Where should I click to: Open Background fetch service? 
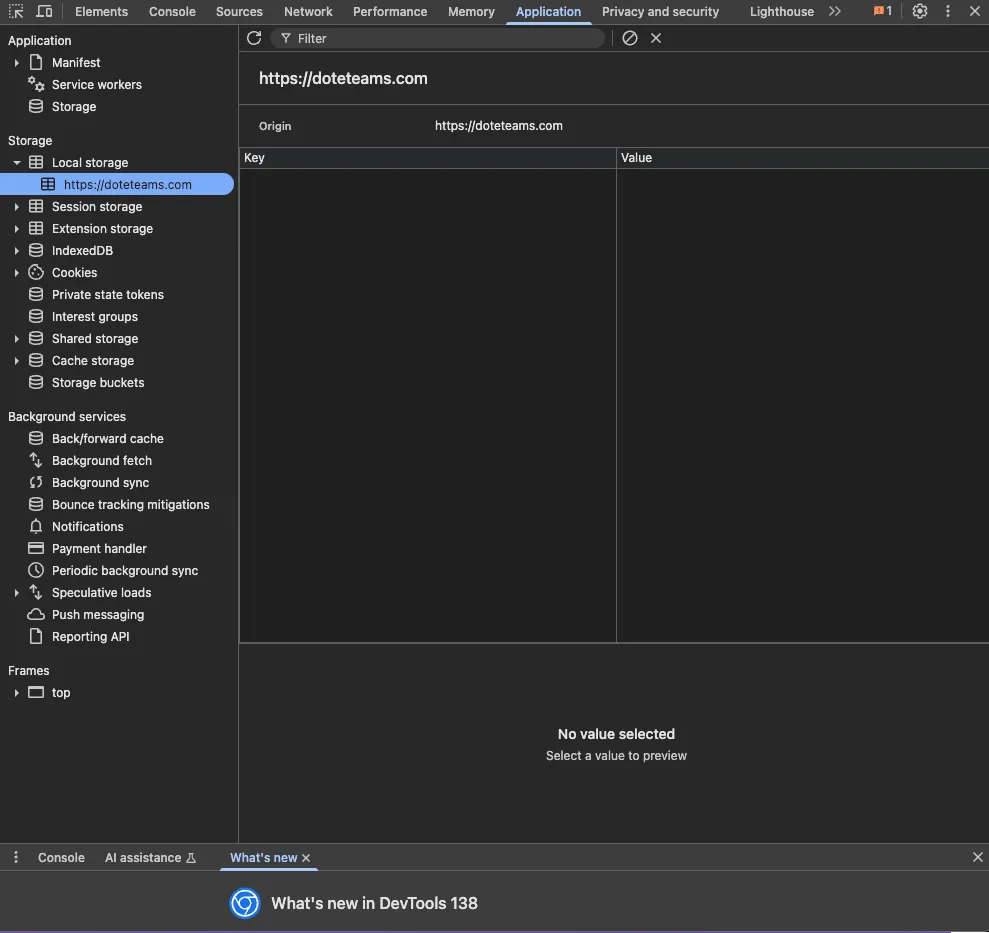(x=102, y=461)
